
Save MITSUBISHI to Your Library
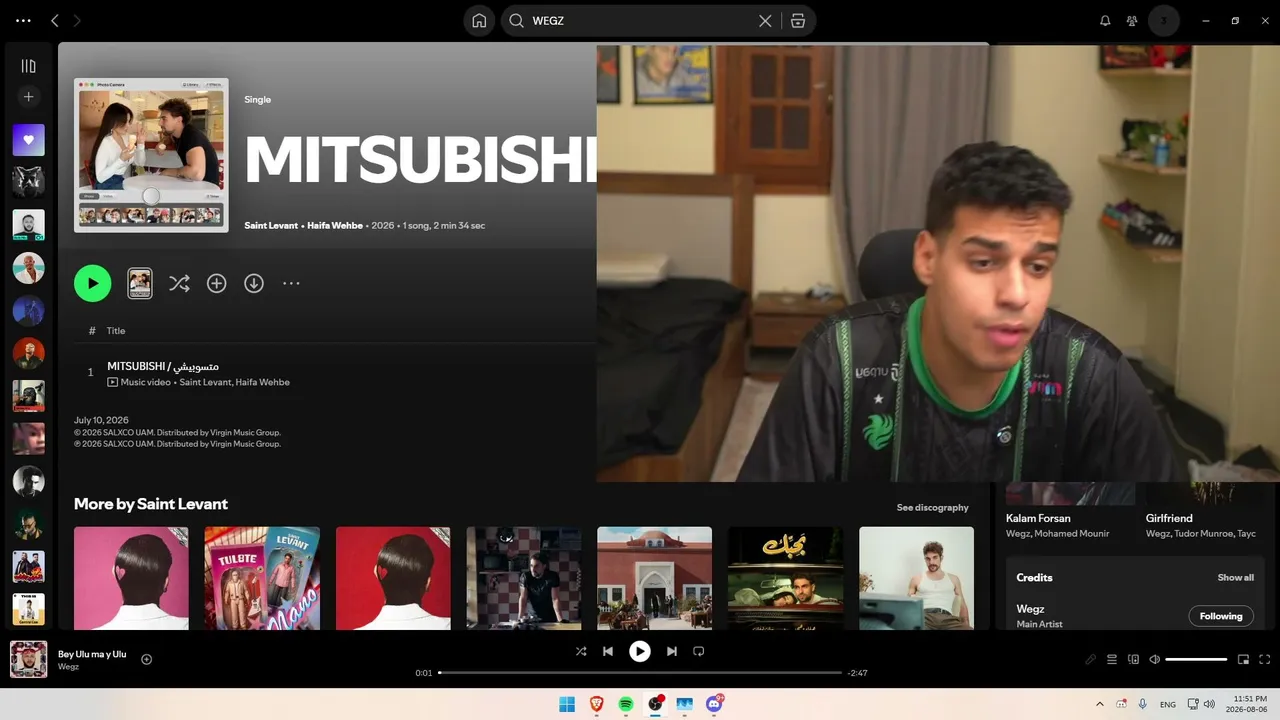click(x=216, y=283)
